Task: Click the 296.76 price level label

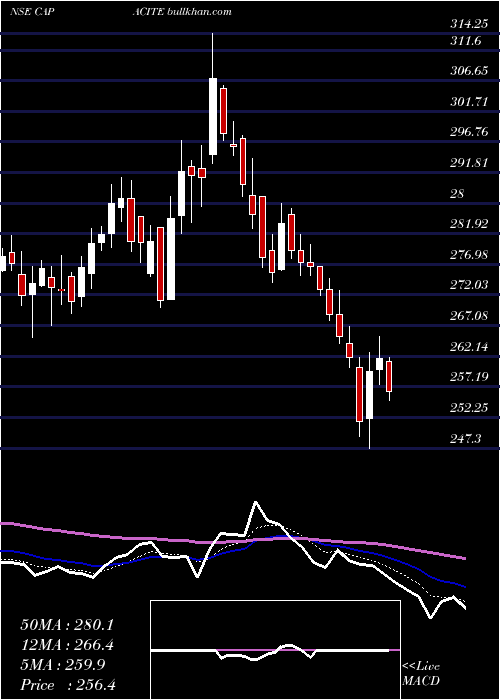Action: (x=468, y=132)
